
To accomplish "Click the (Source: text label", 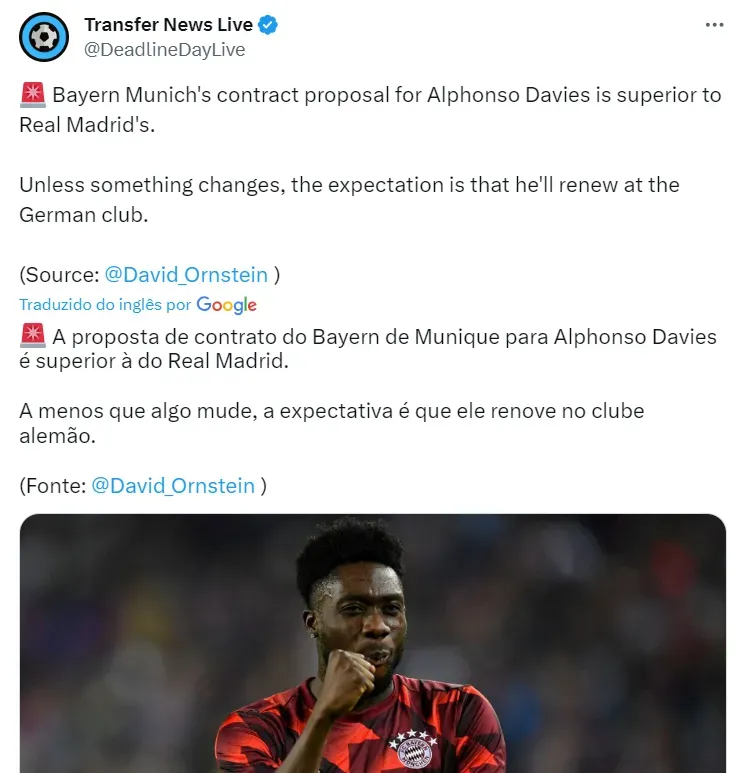I will pyautogui.click(x=60, y=275).
